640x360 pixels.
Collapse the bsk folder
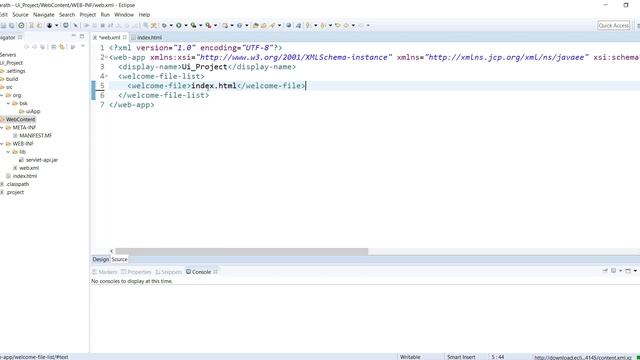click(8, 103)
